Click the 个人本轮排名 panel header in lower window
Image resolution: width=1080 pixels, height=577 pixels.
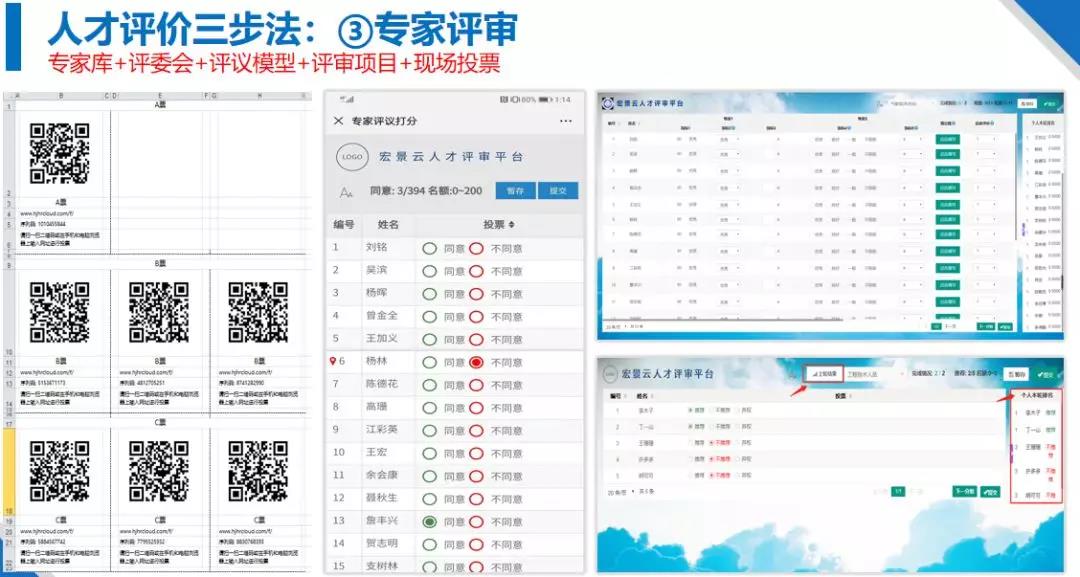(1037, 396)
